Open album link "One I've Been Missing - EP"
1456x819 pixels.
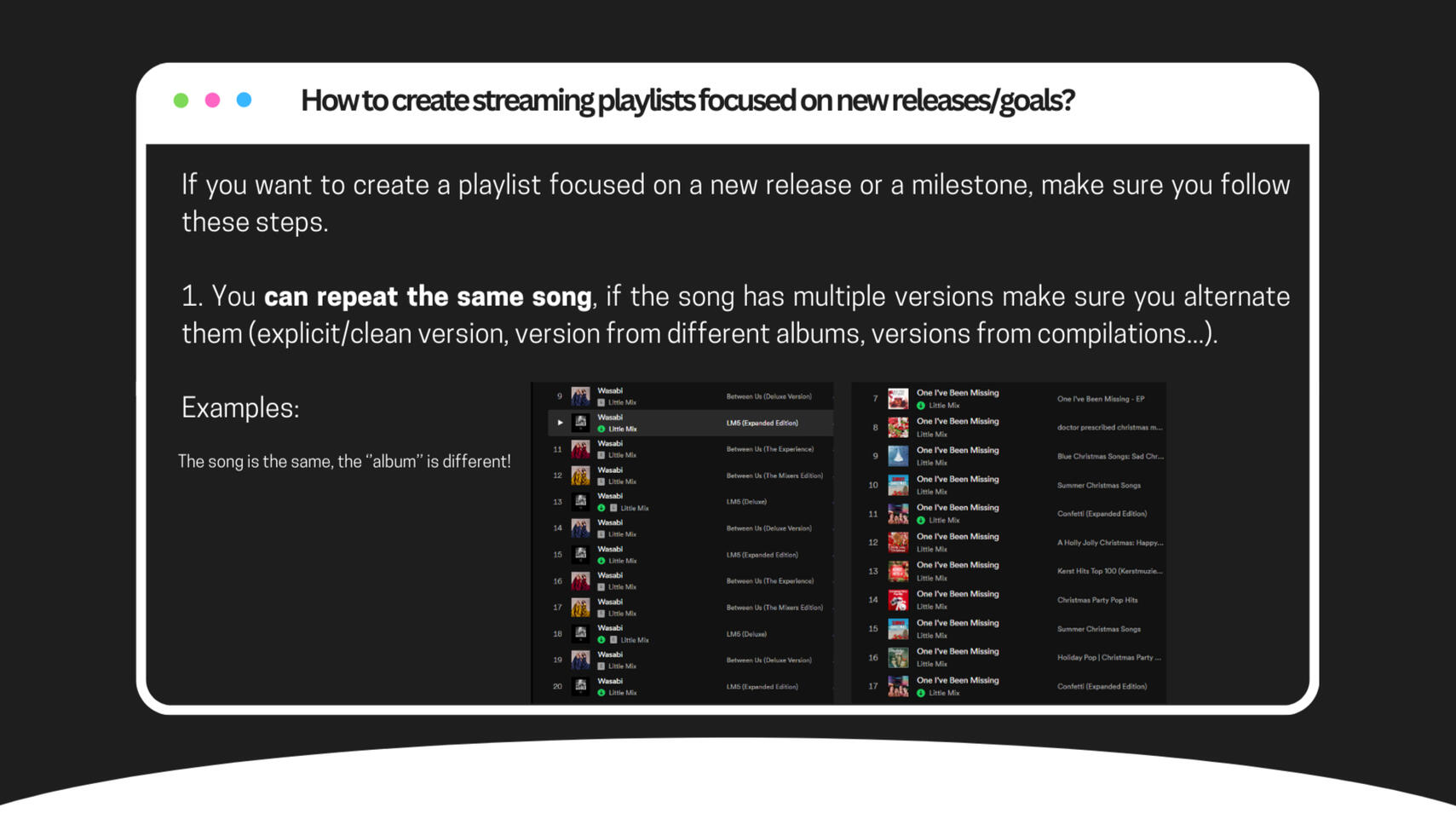(x=1100, y=399)
